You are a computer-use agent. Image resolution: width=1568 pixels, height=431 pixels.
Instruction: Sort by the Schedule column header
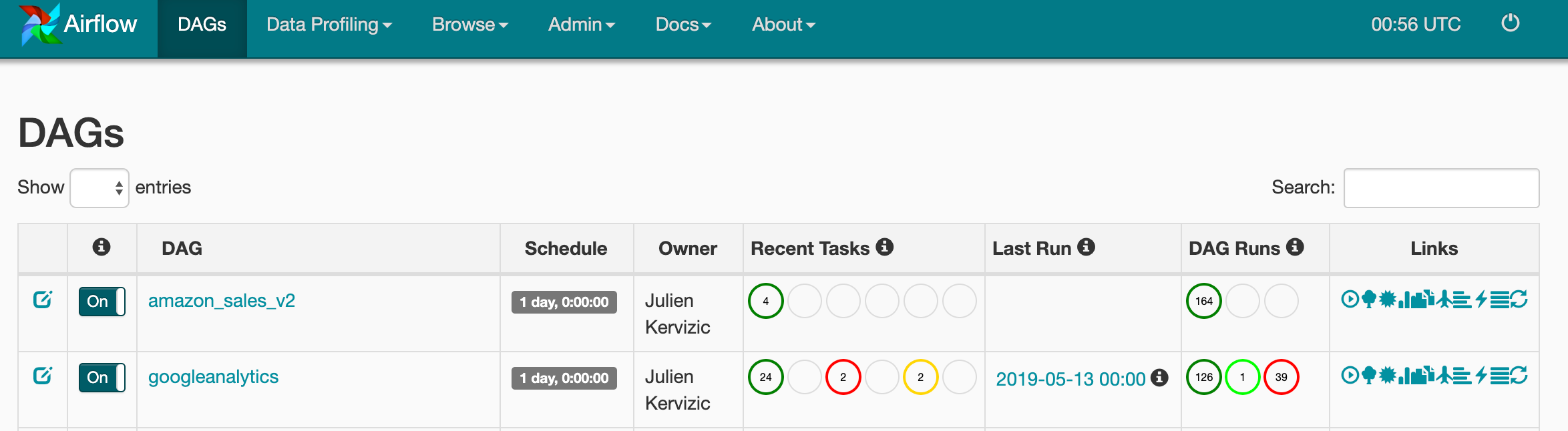566,248
